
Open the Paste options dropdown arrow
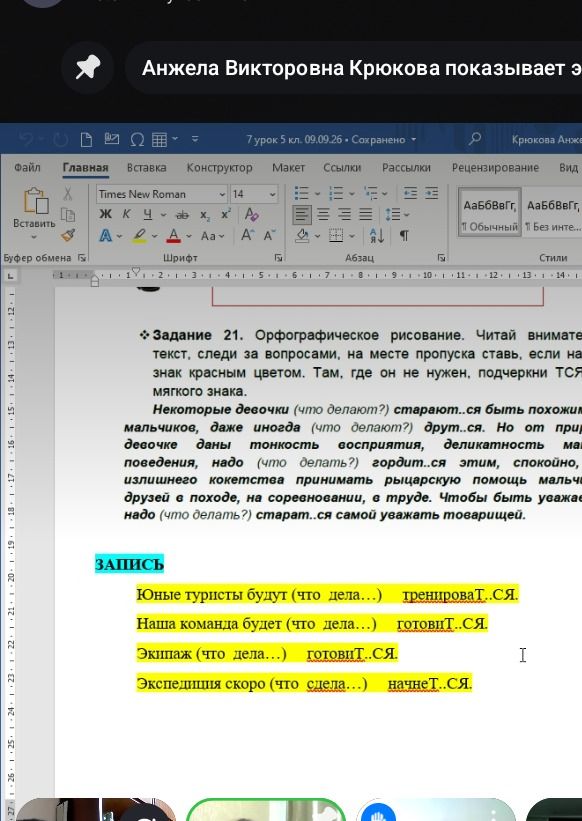tap(34, 237)
